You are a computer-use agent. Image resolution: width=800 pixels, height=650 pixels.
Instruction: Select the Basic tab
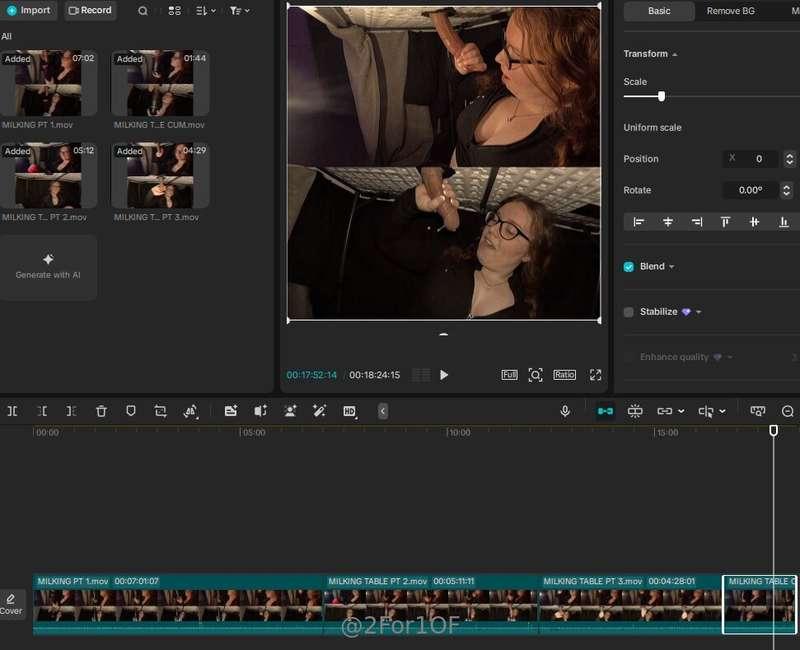(659, 11)
